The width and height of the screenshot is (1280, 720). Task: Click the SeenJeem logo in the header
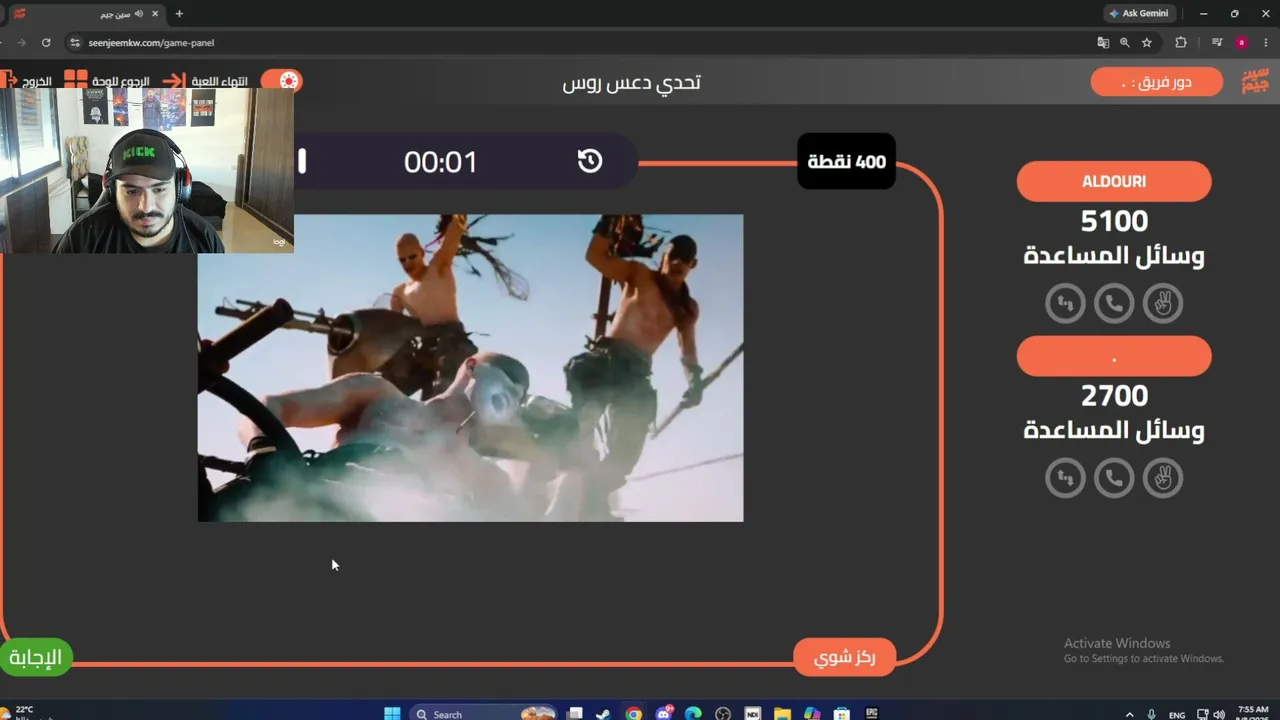[x=1255, y=81]
